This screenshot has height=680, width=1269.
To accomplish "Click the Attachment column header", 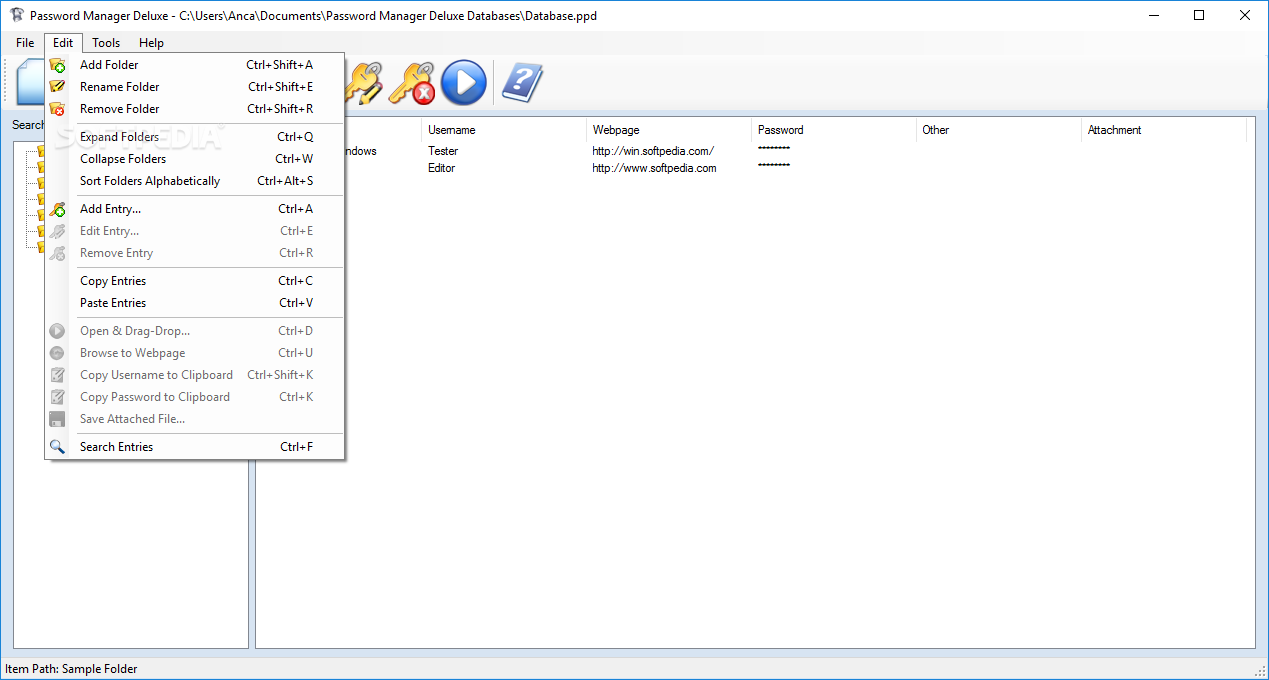I will (x=1164, y=130).
